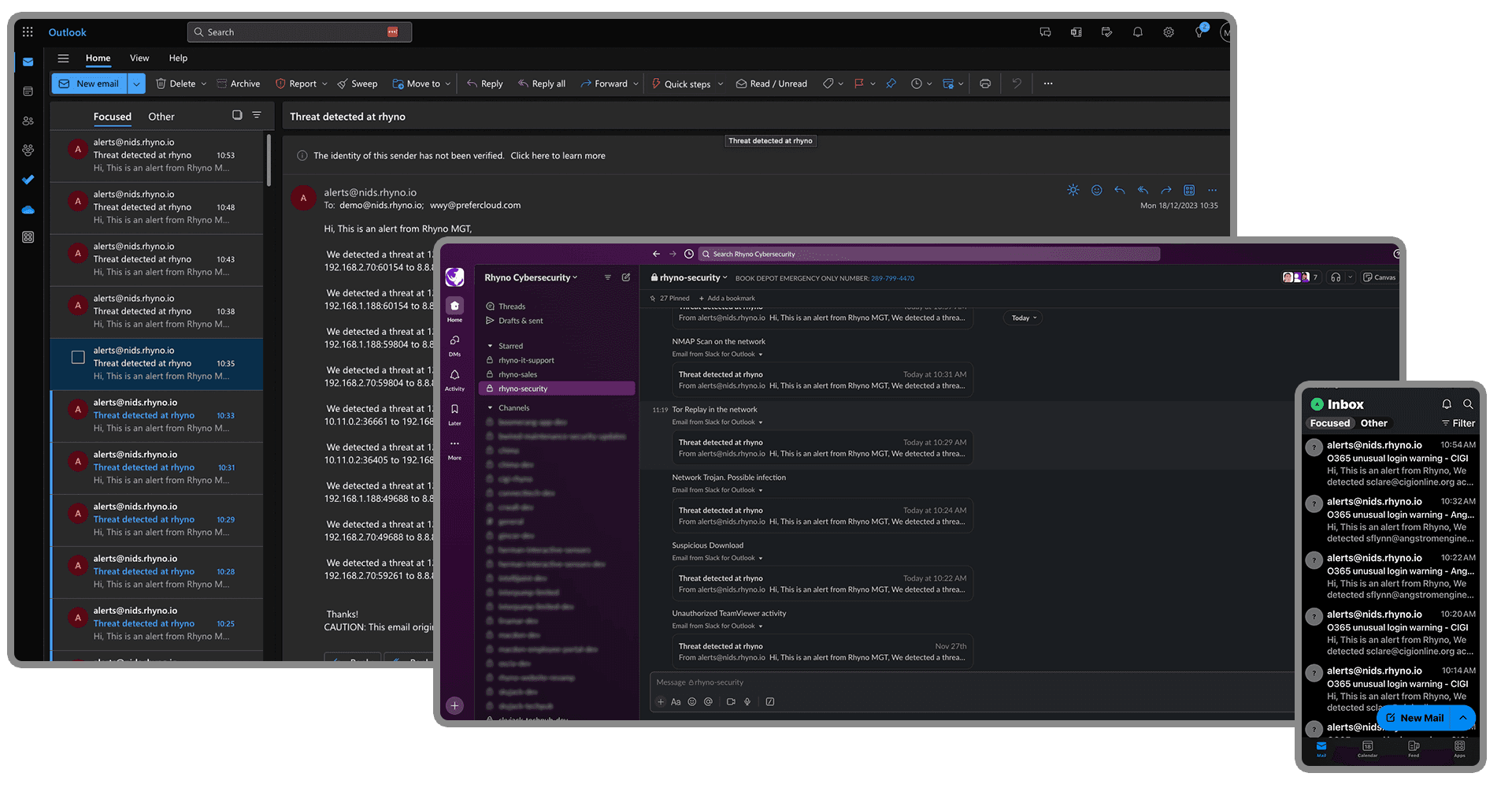Tick the checkbox on the 10:35 email
The width and height of the screenshot is (1512, 788).
pyautogui.click(x=78, y=358)
